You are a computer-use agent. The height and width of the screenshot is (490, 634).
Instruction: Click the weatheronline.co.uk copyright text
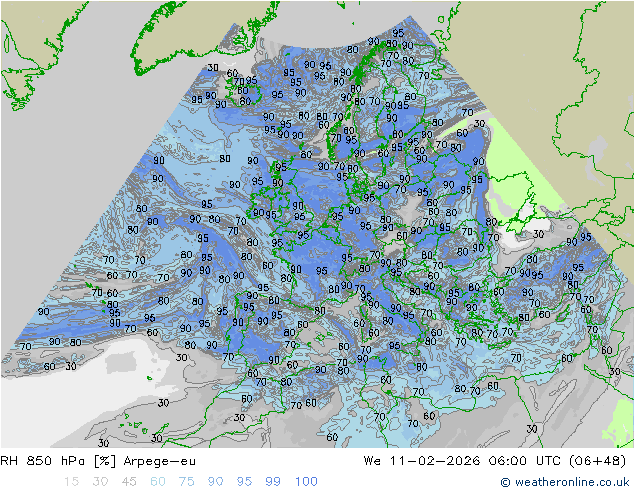pyautogui.click(x=565, y=482)
